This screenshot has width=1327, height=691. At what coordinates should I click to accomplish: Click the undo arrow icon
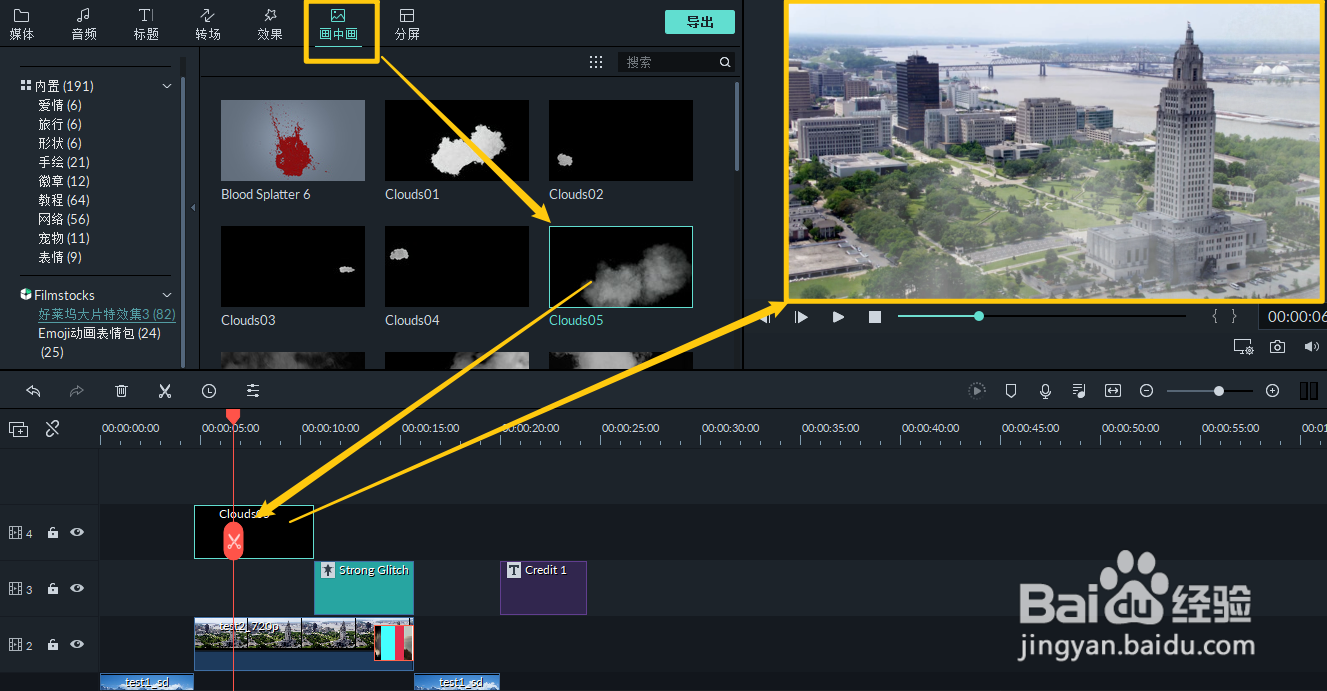coord(33,390)
